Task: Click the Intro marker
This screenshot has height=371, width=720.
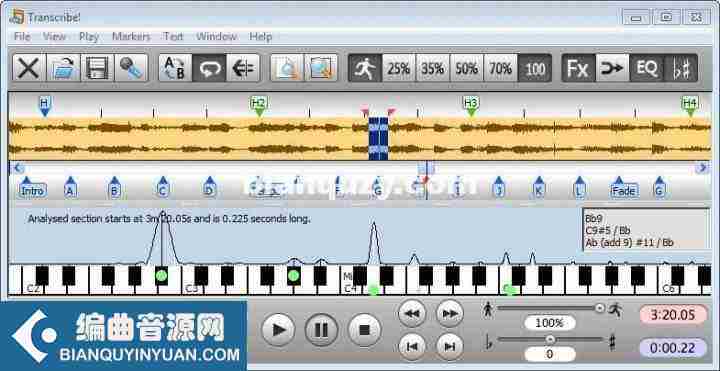Action: coord(33,188)
